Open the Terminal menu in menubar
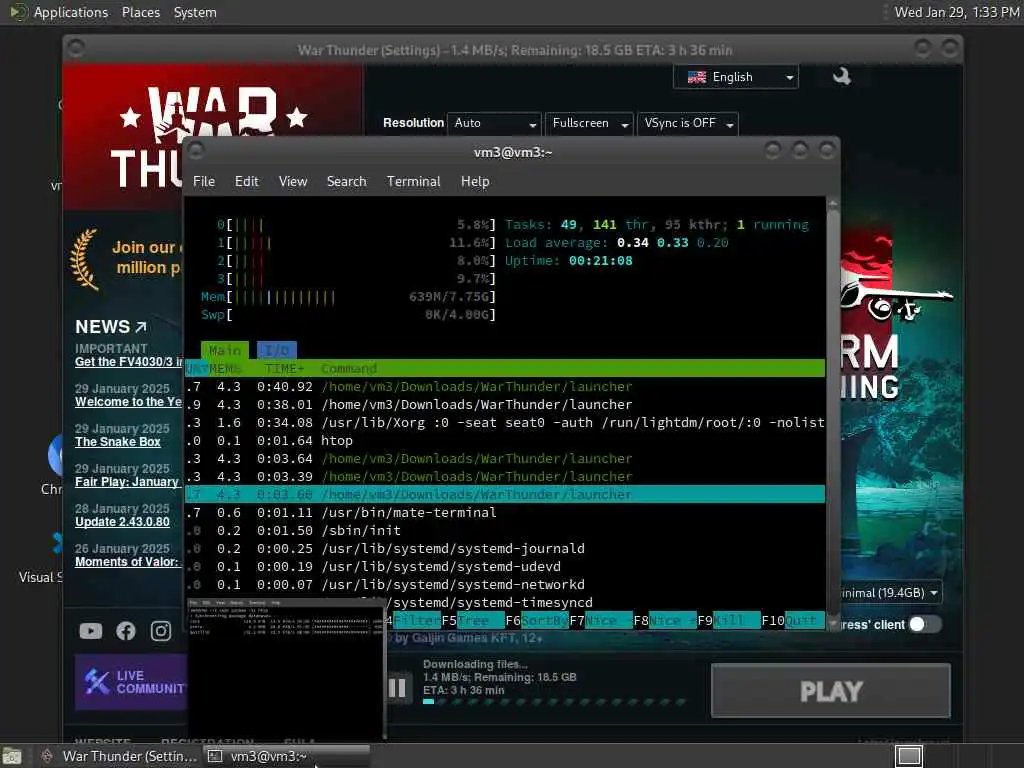 click(413, 182)
